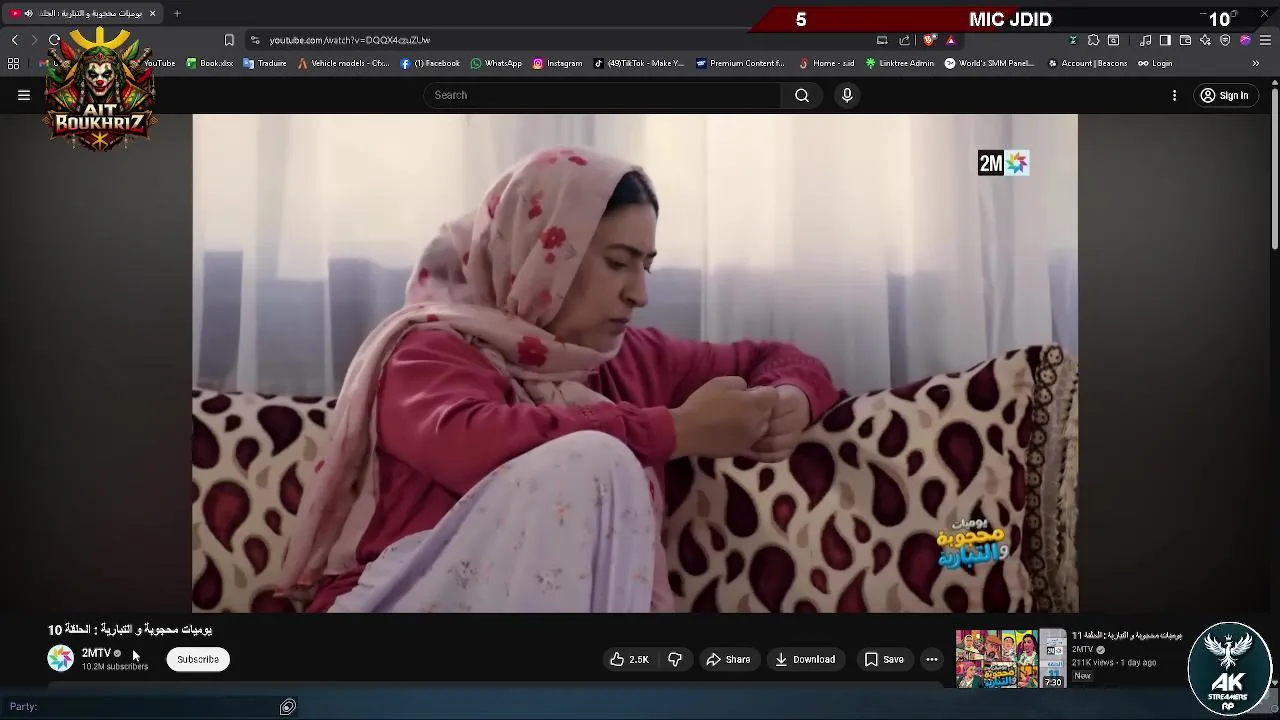Open the apps grid icon in bookmarks bar
Image resolution: width=1280 pixels, height=720 pixels.
pos(13,63)
